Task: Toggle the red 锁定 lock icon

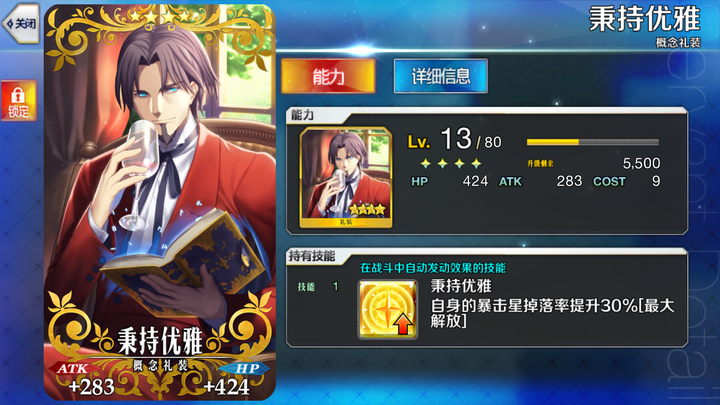Action: tap(18, 101)
